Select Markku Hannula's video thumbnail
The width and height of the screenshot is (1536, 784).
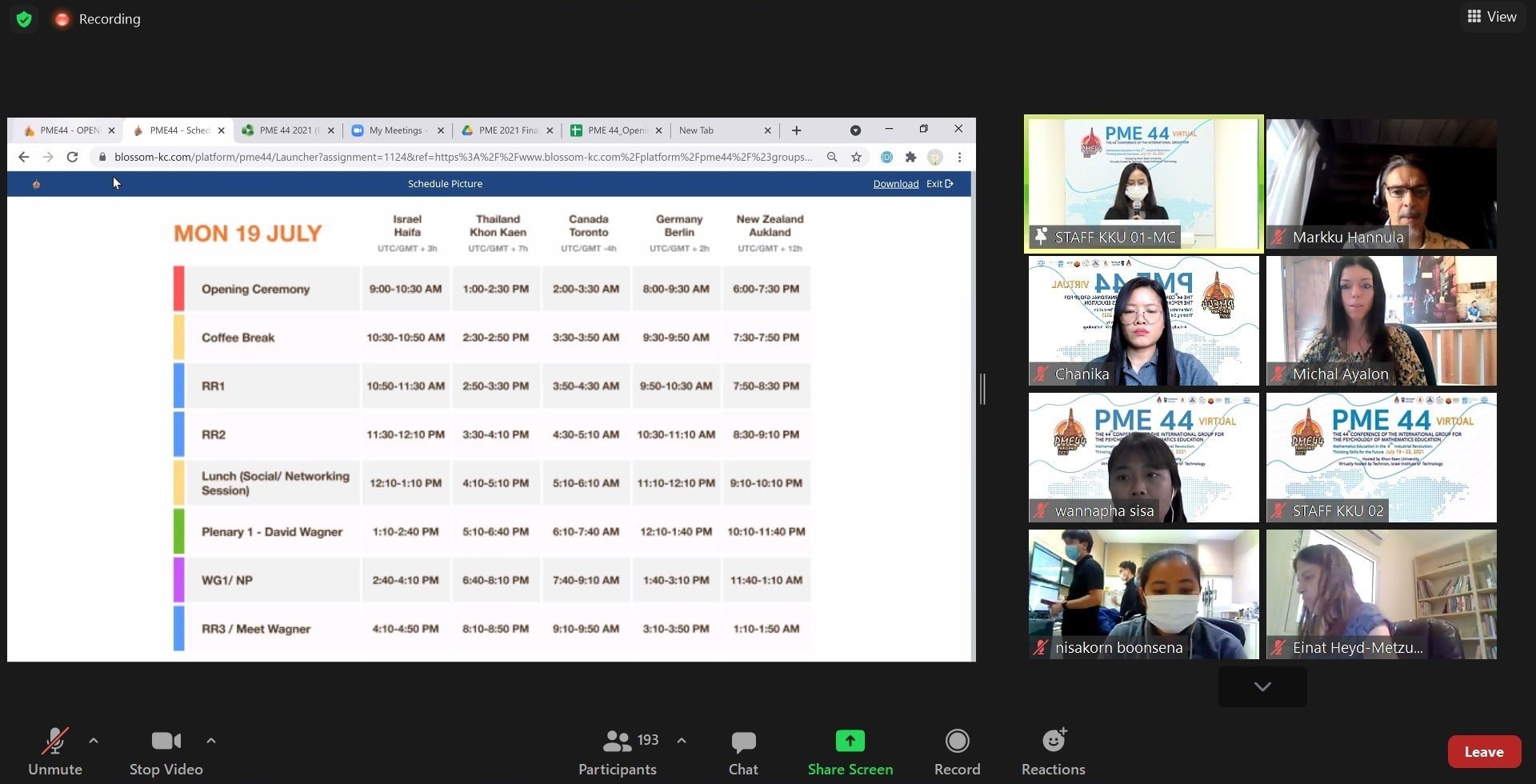[x=1381, y=184]
